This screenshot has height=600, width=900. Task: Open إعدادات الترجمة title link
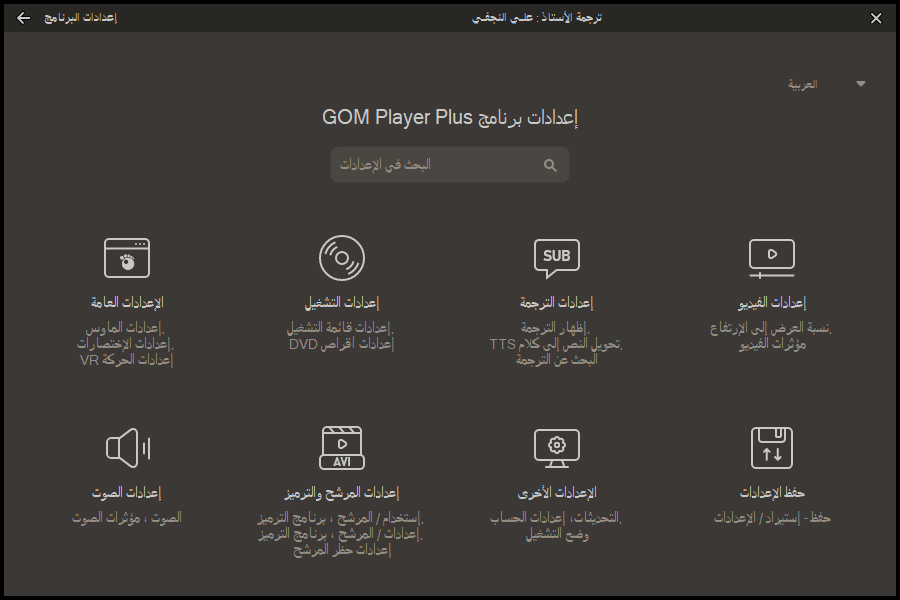557,303
